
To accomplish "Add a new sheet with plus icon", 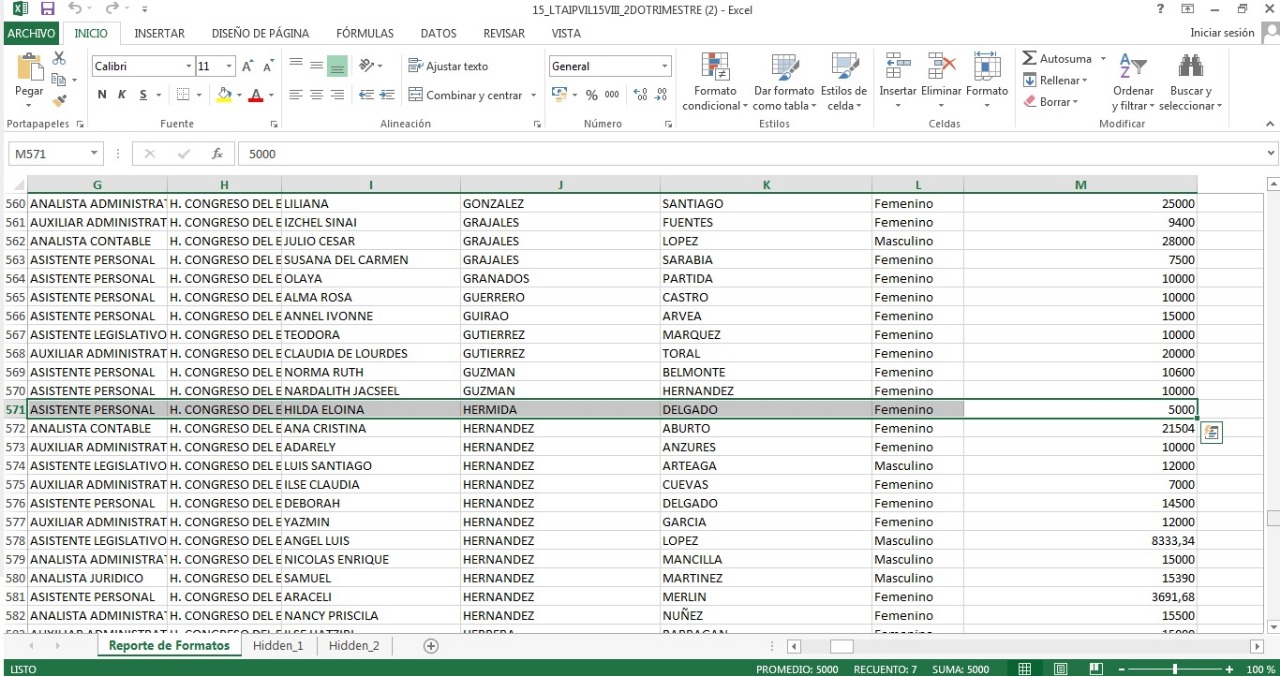I will pos(431,646).
